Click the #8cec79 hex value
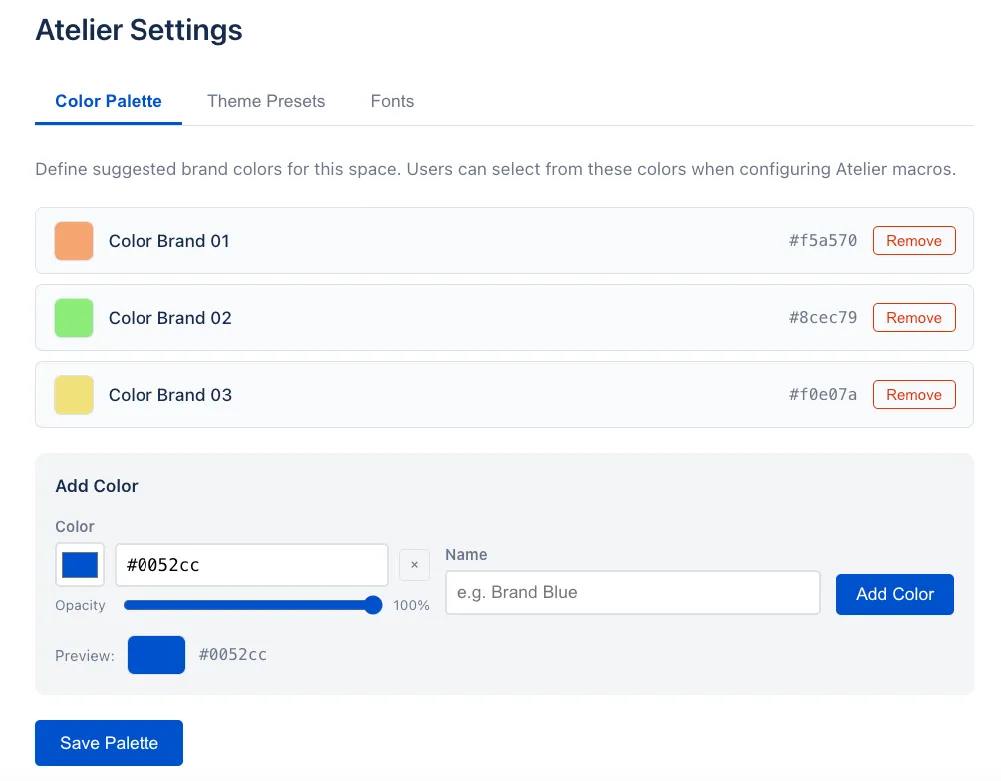Screen dimensions: 1001x781 pos(823,318)
